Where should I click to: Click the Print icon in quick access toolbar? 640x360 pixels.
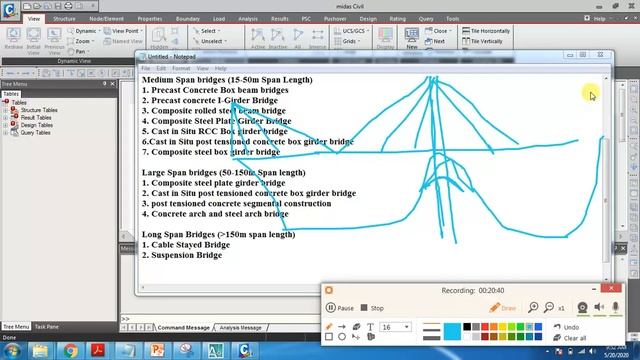coord(68,6)
